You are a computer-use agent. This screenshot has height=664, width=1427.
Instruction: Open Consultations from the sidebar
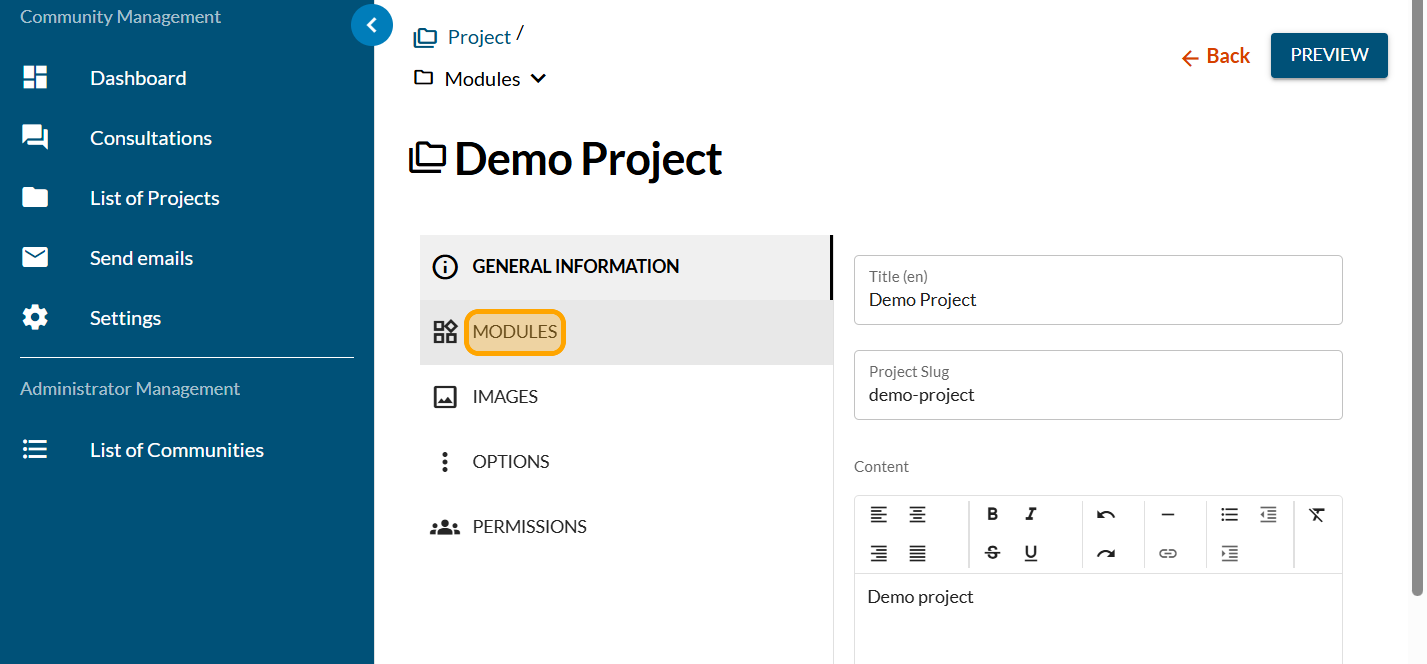click(x=150, y=138)
